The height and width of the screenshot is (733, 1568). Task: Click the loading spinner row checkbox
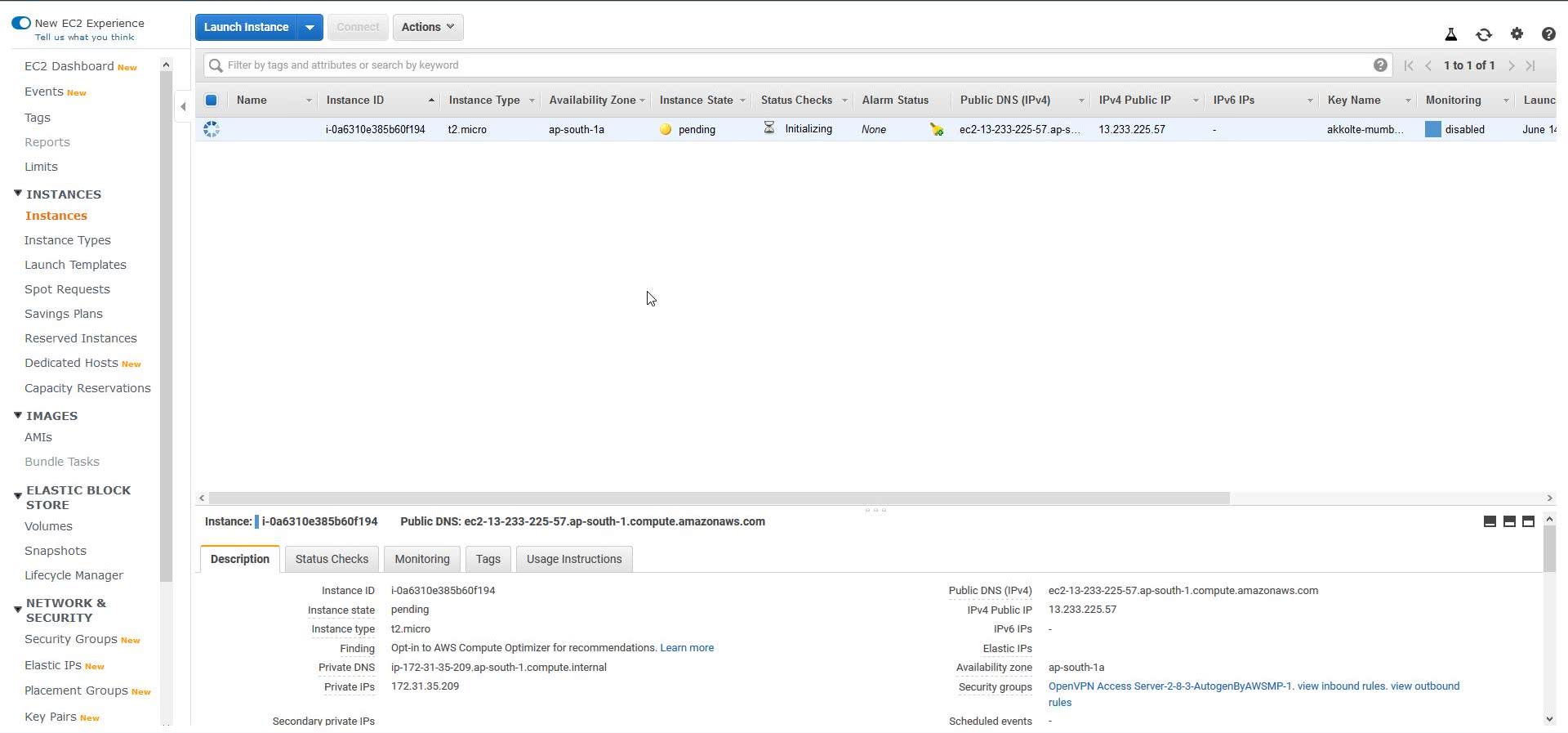(x=212, y=129)
